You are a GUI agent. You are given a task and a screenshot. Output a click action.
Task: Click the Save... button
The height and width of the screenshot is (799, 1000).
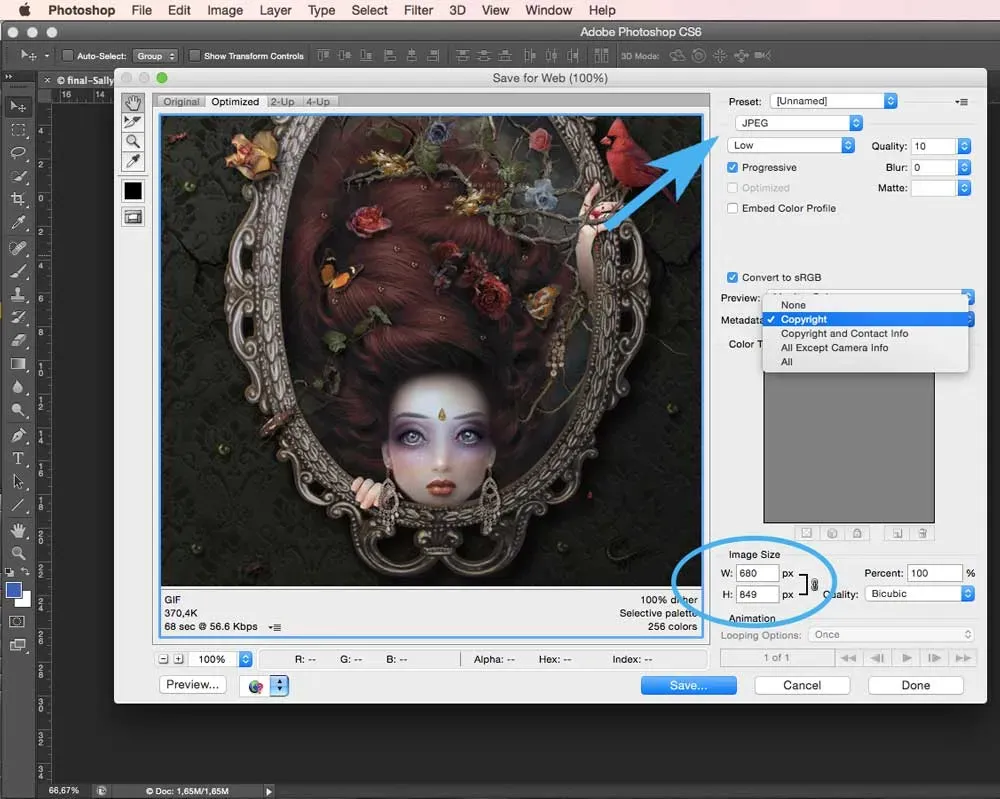coord(688,685)
